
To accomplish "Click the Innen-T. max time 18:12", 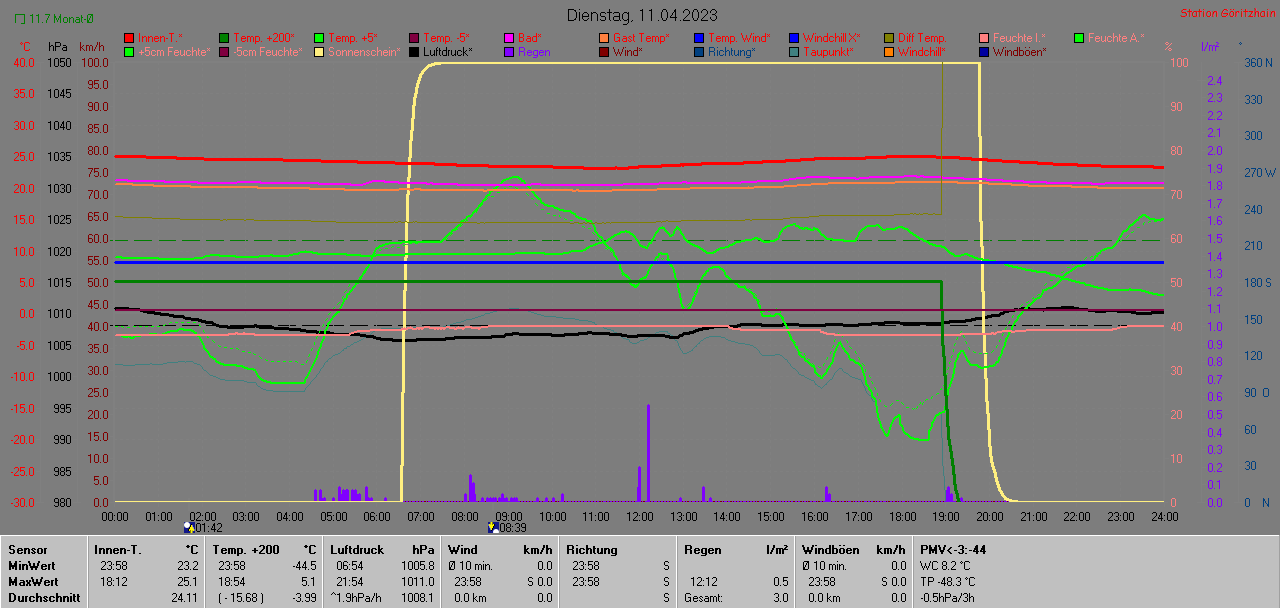I will [x=113, y=582].
